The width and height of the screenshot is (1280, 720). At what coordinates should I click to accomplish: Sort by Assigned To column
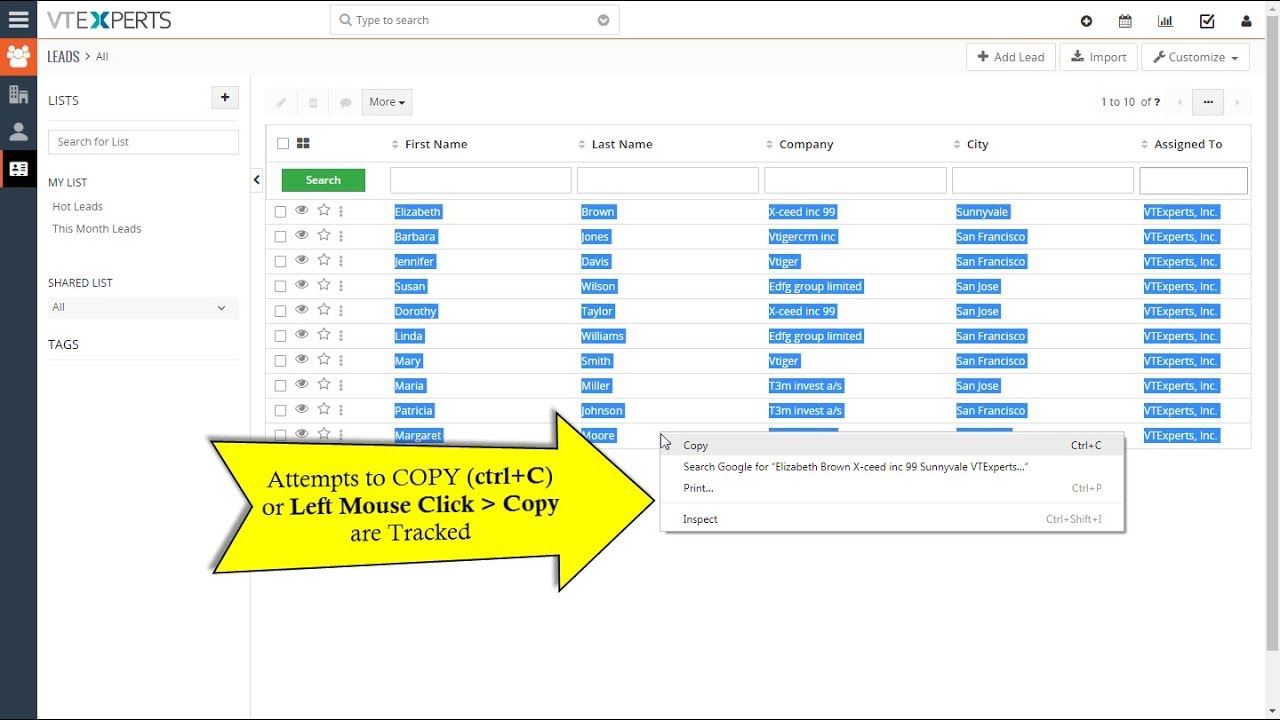tap(1188, 144)
